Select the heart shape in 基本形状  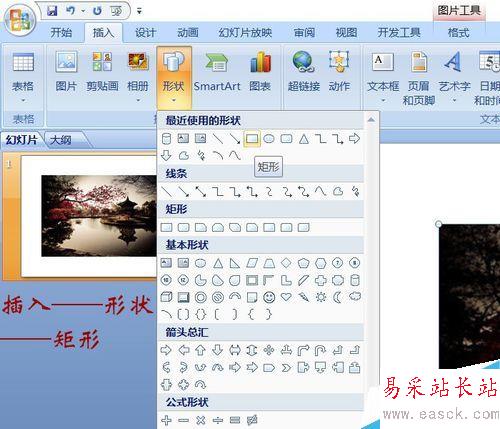coord(286,297)
